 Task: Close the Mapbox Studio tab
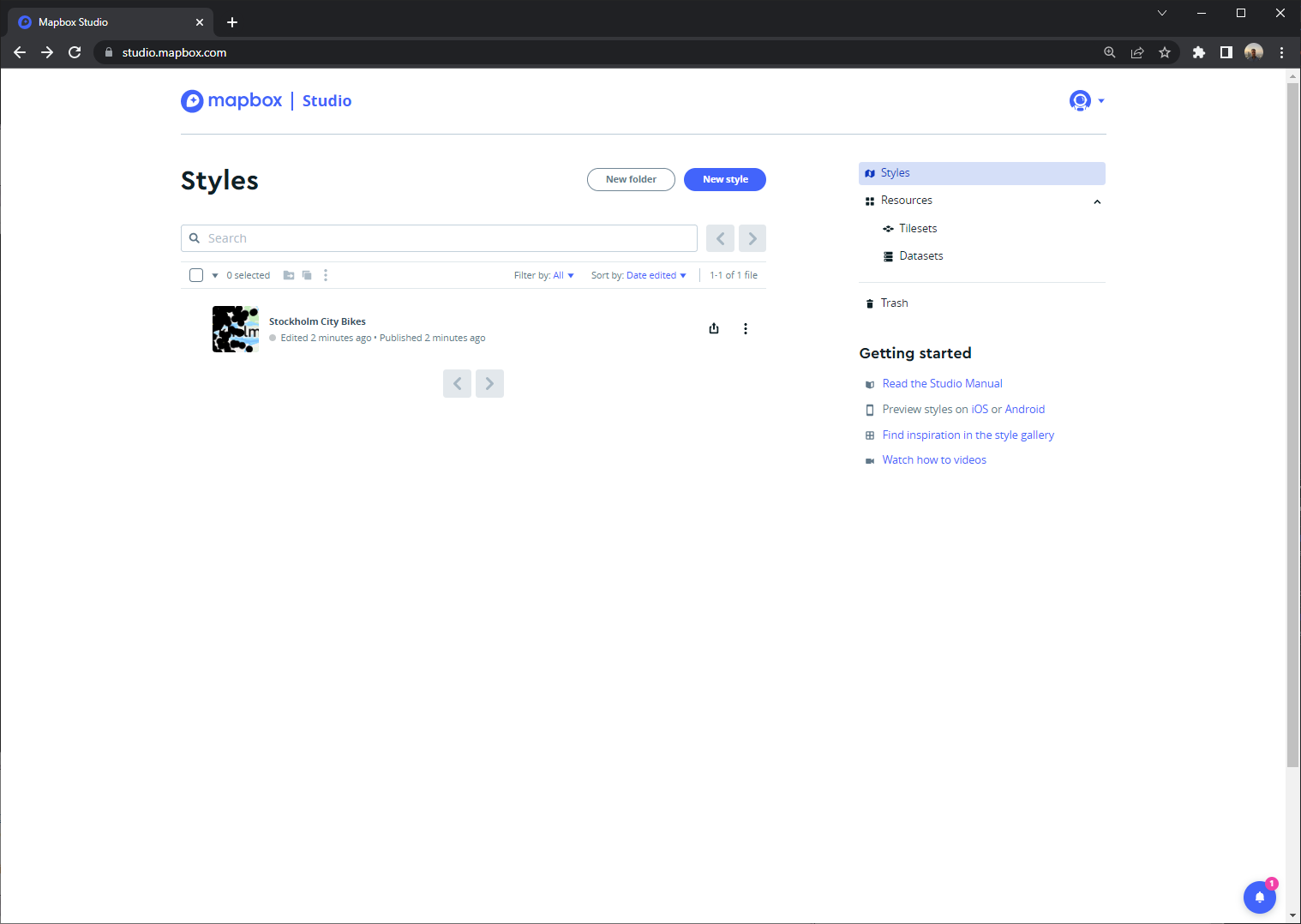coord(200,22)
